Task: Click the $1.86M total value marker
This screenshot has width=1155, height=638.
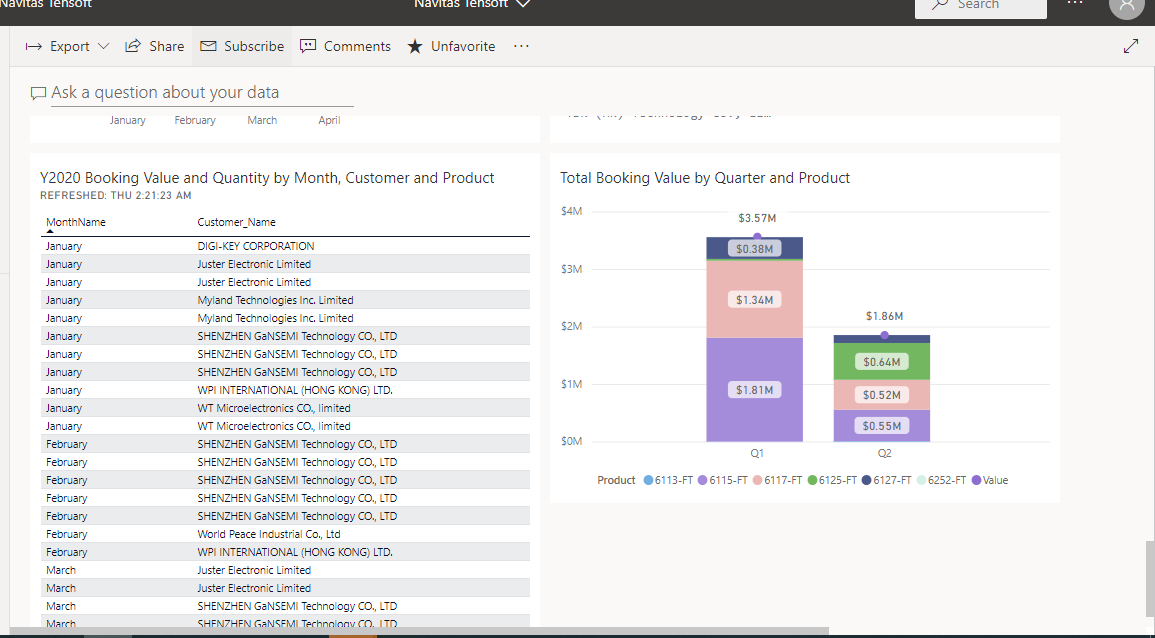Action: (x=885, y=335)
